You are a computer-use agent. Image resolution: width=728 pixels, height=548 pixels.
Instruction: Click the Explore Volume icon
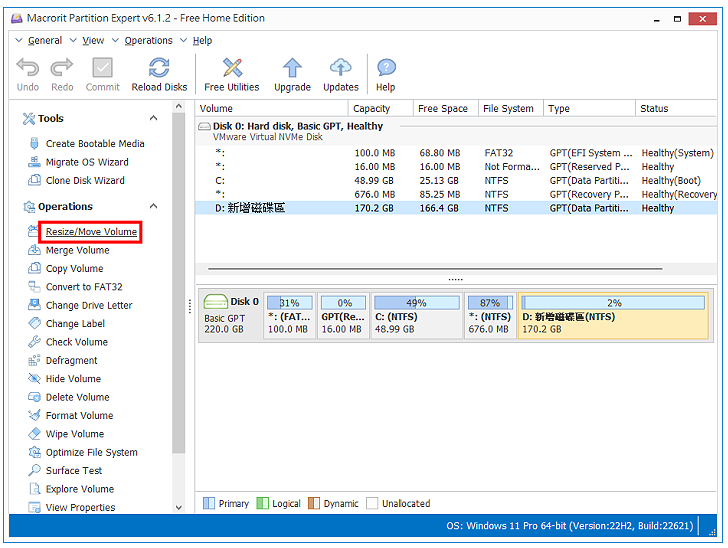point(34,489)
